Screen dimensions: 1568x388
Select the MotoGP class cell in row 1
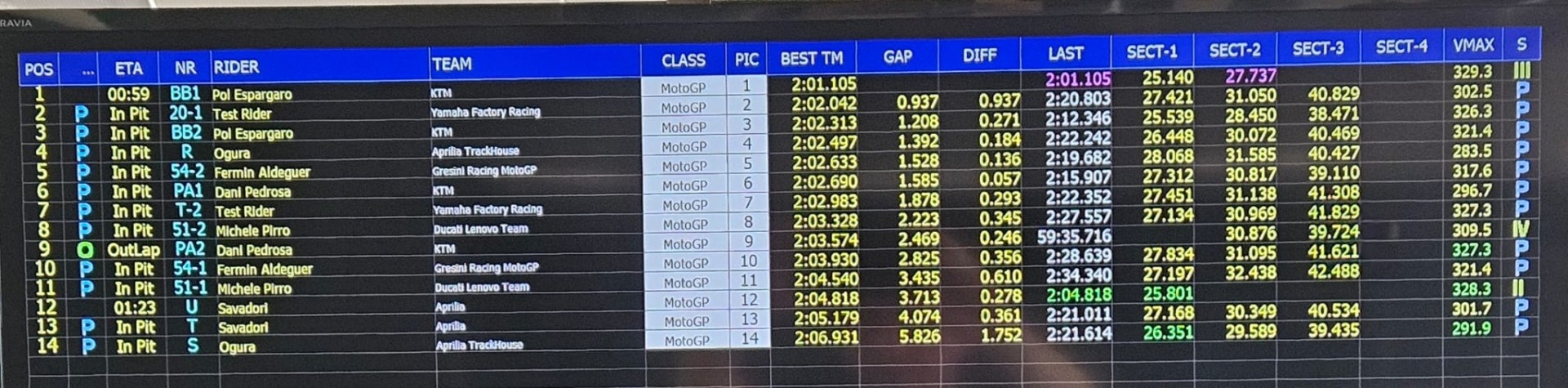[x=684, y=87]
